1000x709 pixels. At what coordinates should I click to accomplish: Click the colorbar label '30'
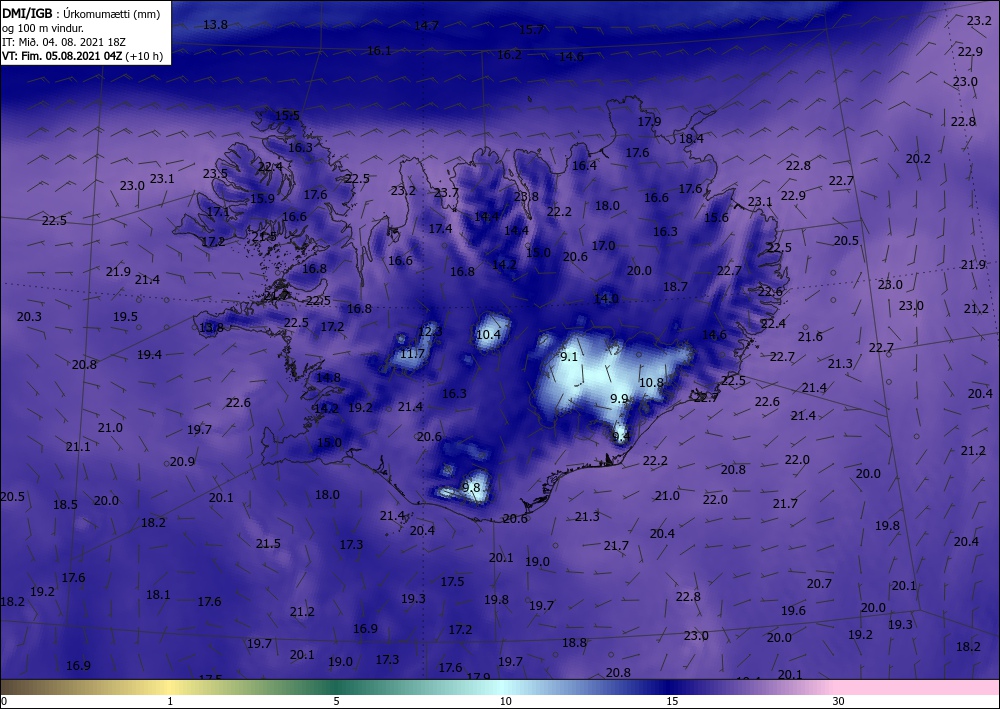[838, 701]
